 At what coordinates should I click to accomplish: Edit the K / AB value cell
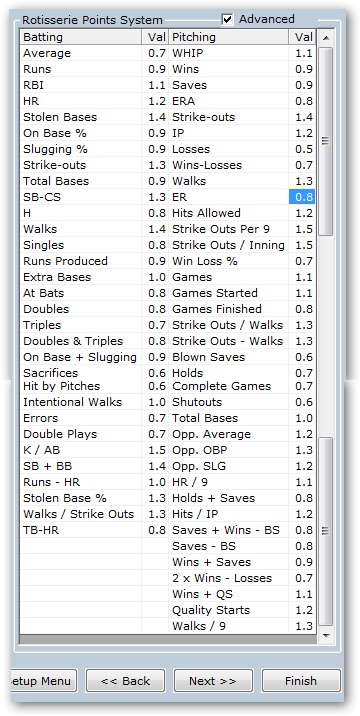coord(155,450)
